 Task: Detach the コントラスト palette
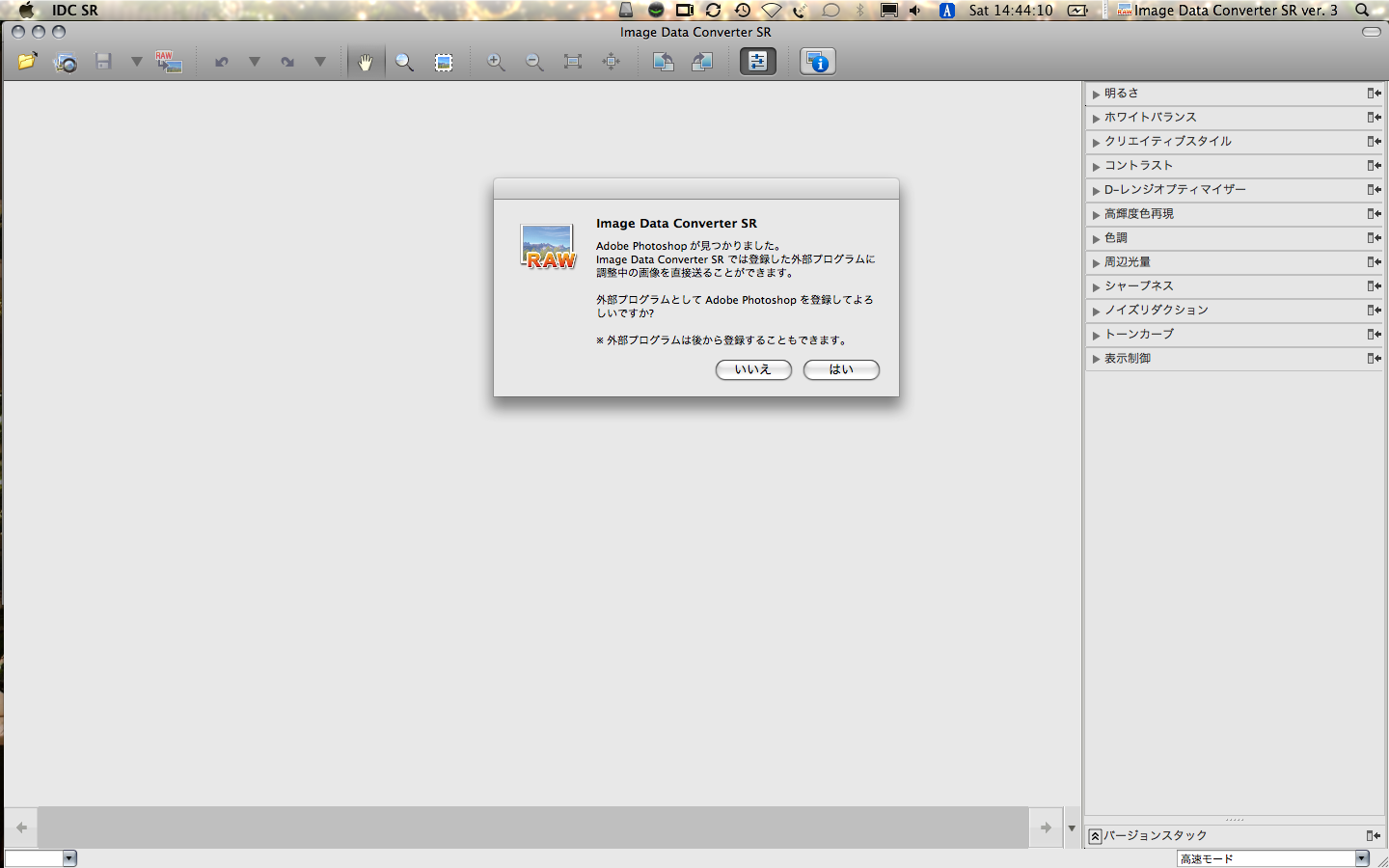pyautogui.click(x=1374, y=165)
